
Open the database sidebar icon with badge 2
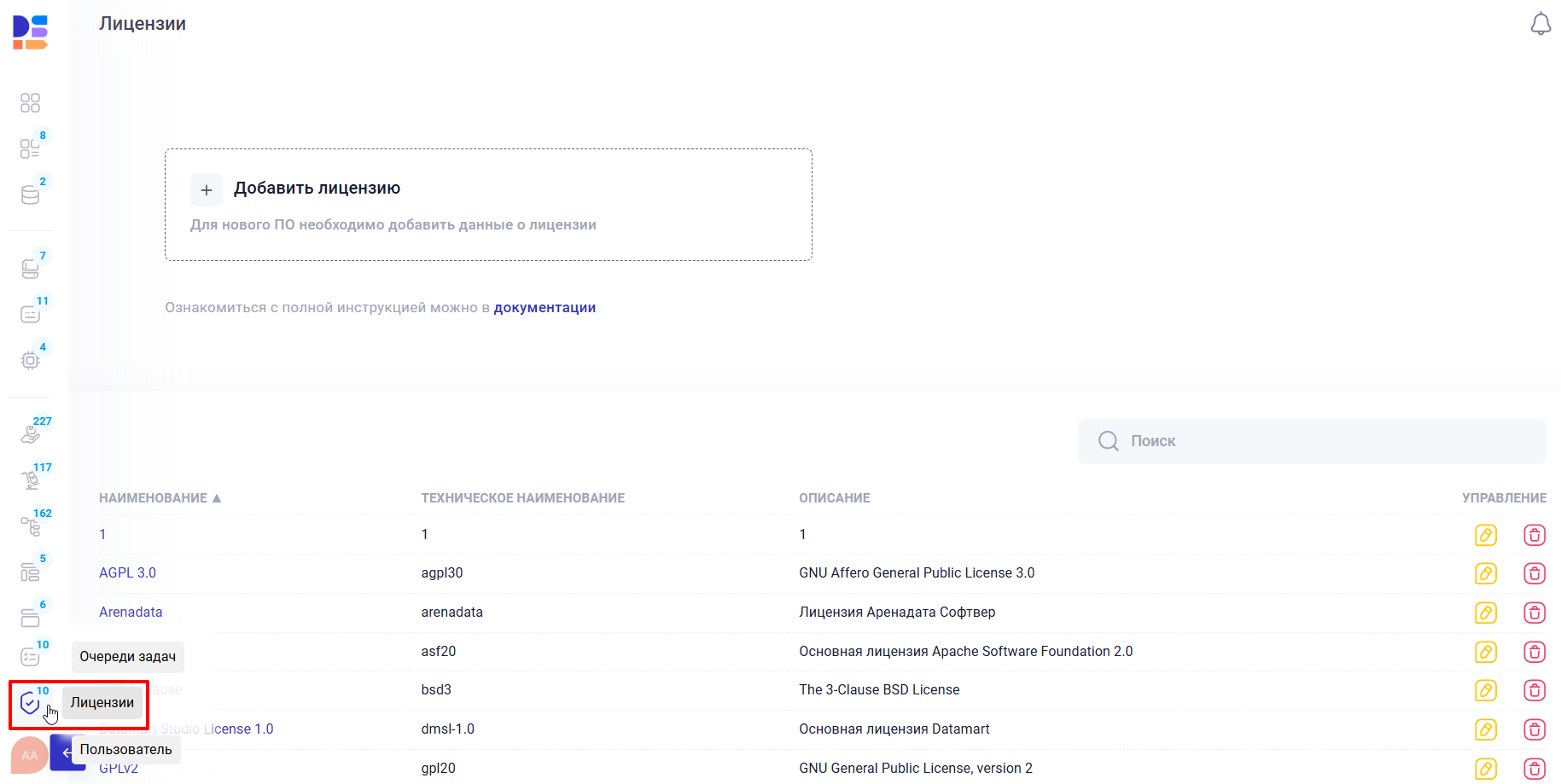[30, 195]
